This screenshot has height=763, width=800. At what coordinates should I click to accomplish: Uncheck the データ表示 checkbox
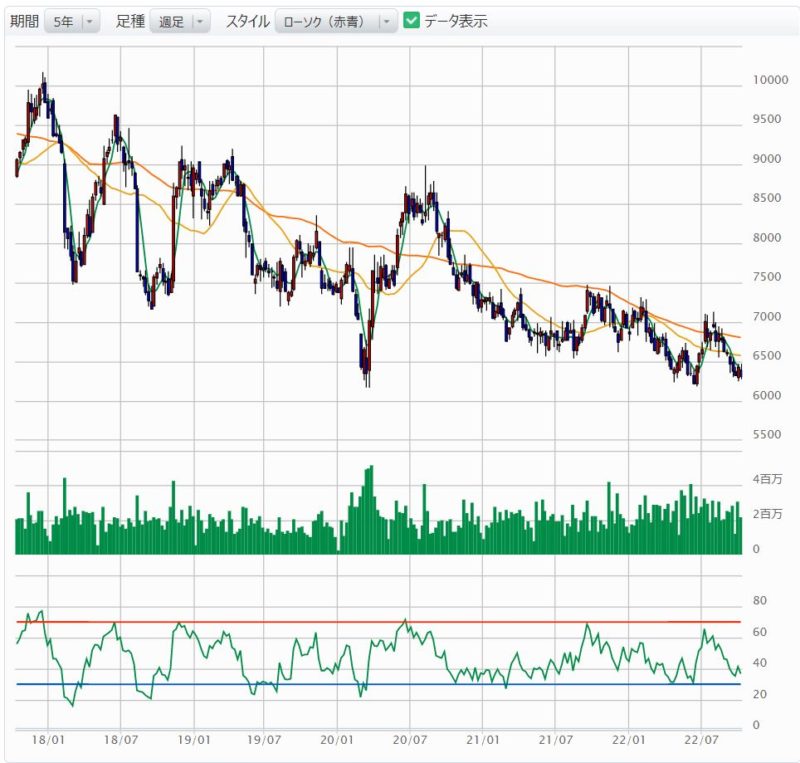[x=411, y=20]
